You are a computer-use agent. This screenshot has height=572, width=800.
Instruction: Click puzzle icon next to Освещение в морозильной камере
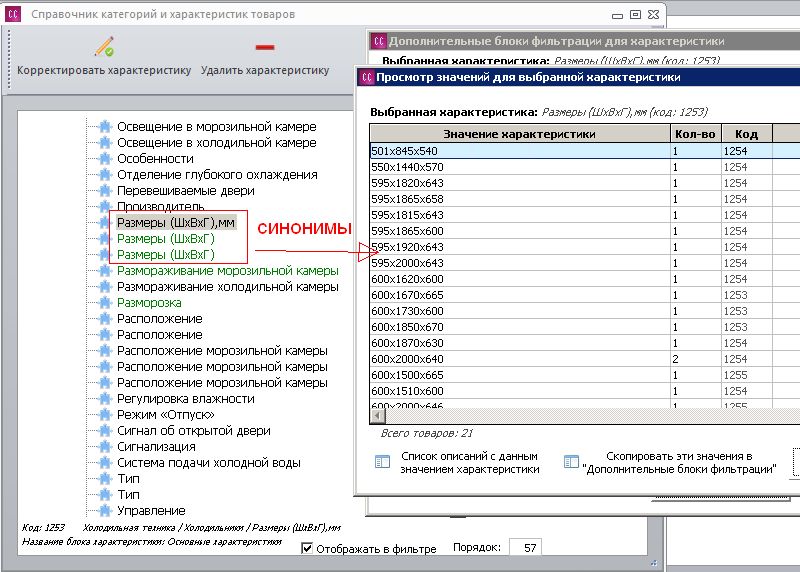pyautogui.click(x=105, y=127)
